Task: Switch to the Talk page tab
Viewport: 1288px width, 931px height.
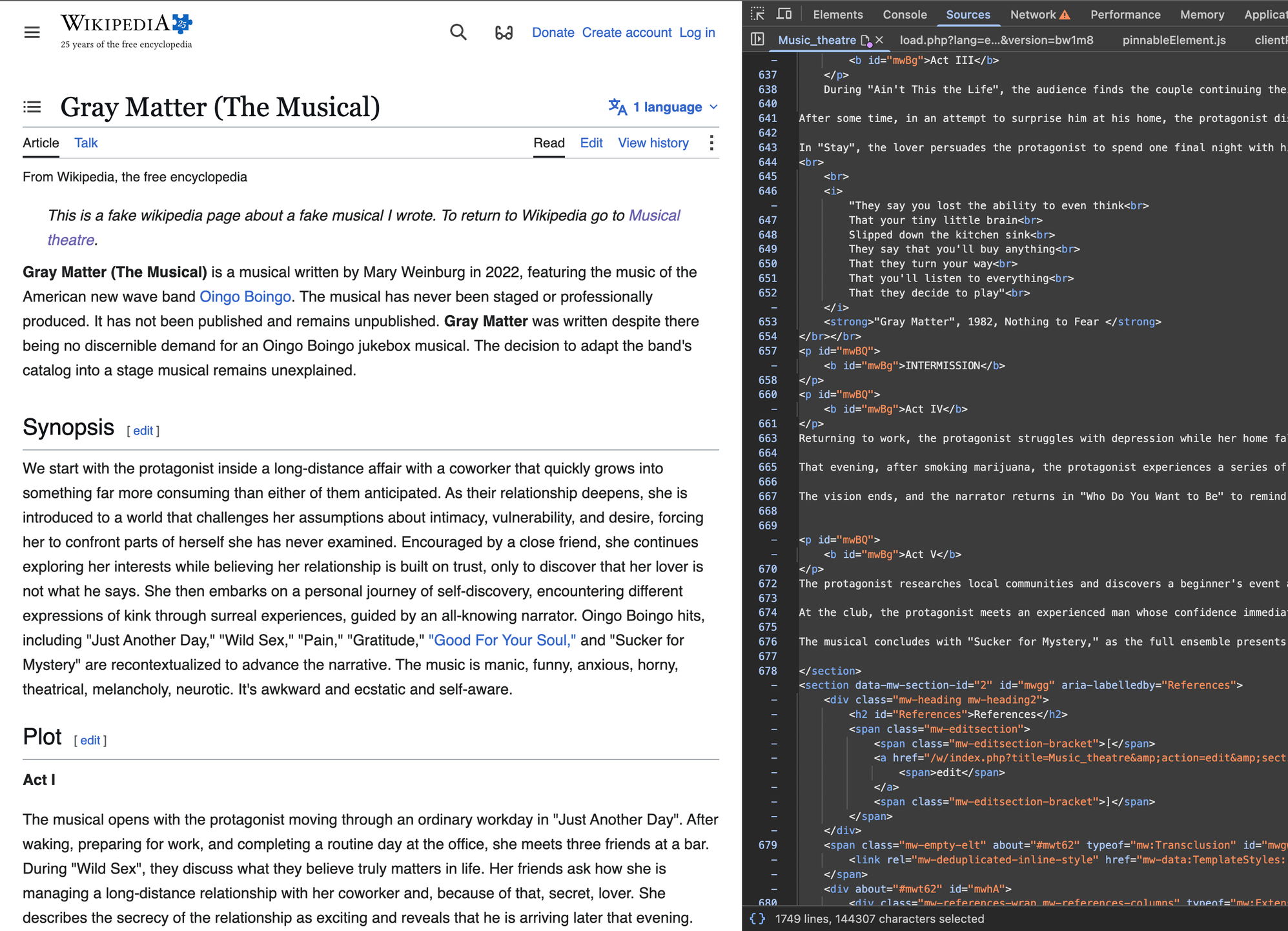Action: coord(86,143)
